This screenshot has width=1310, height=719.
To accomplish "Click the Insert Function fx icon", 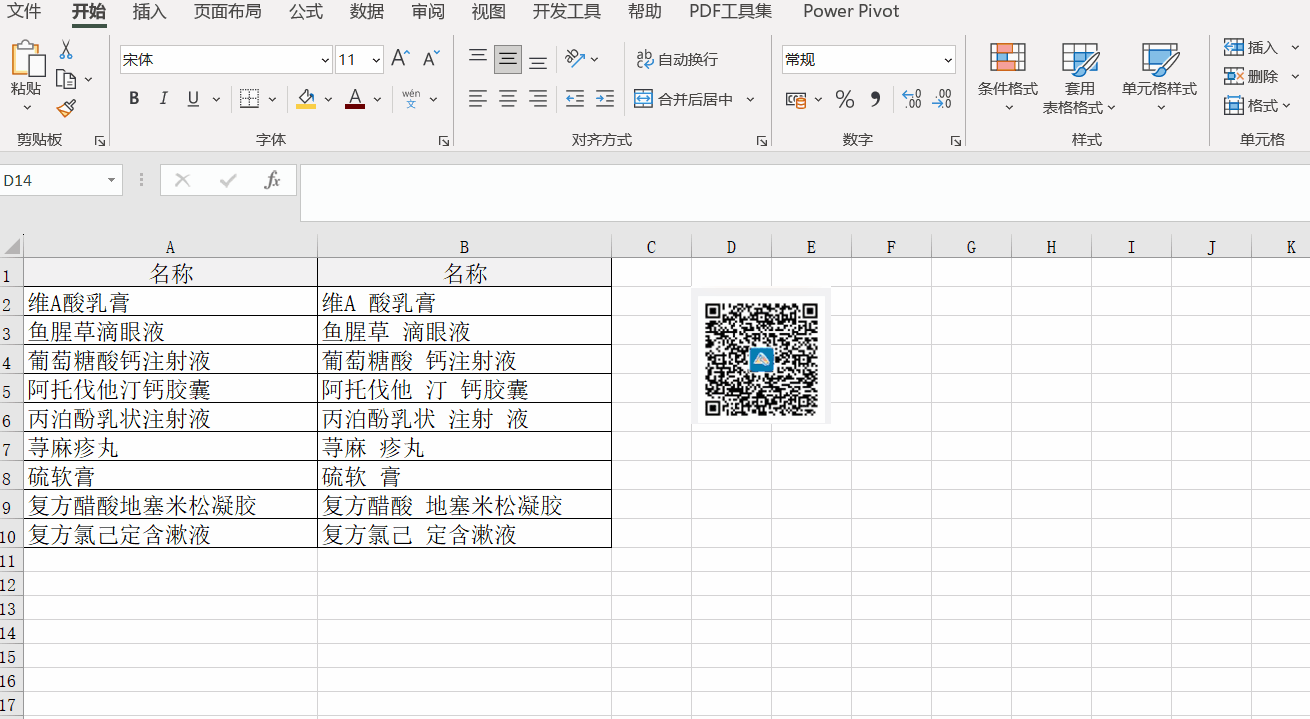I will click(x=272, y=180).
